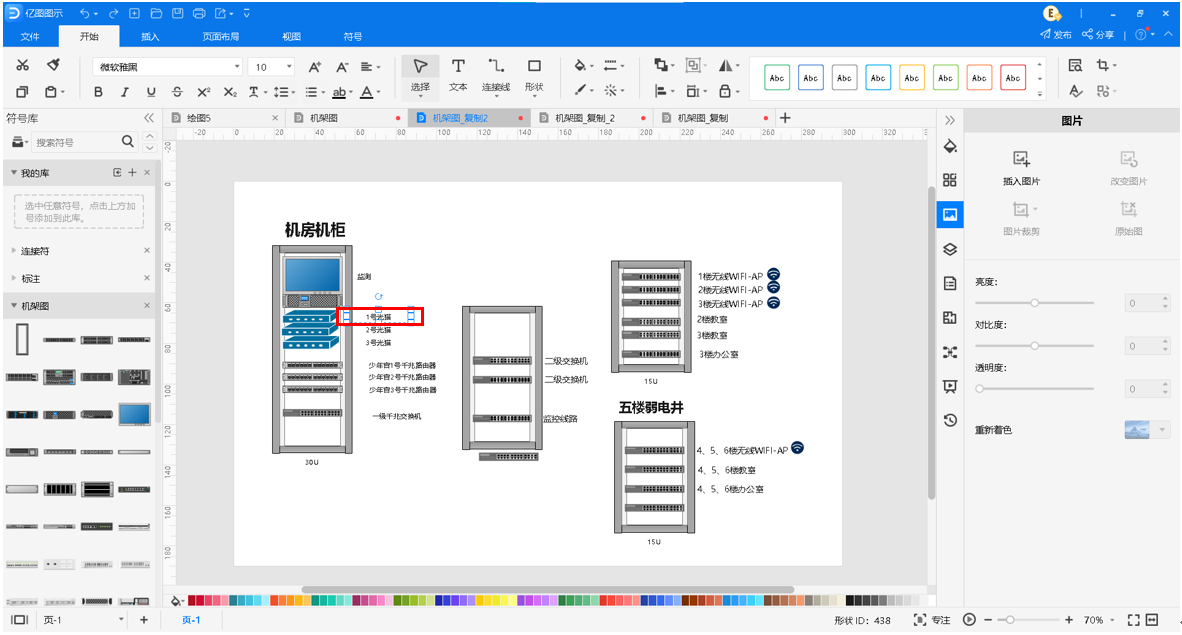The width and height of the screenshot is (1182, 635).
Task: Click the History icon in right sidebar
Action: pyautogui.click(x=950, y=420)
